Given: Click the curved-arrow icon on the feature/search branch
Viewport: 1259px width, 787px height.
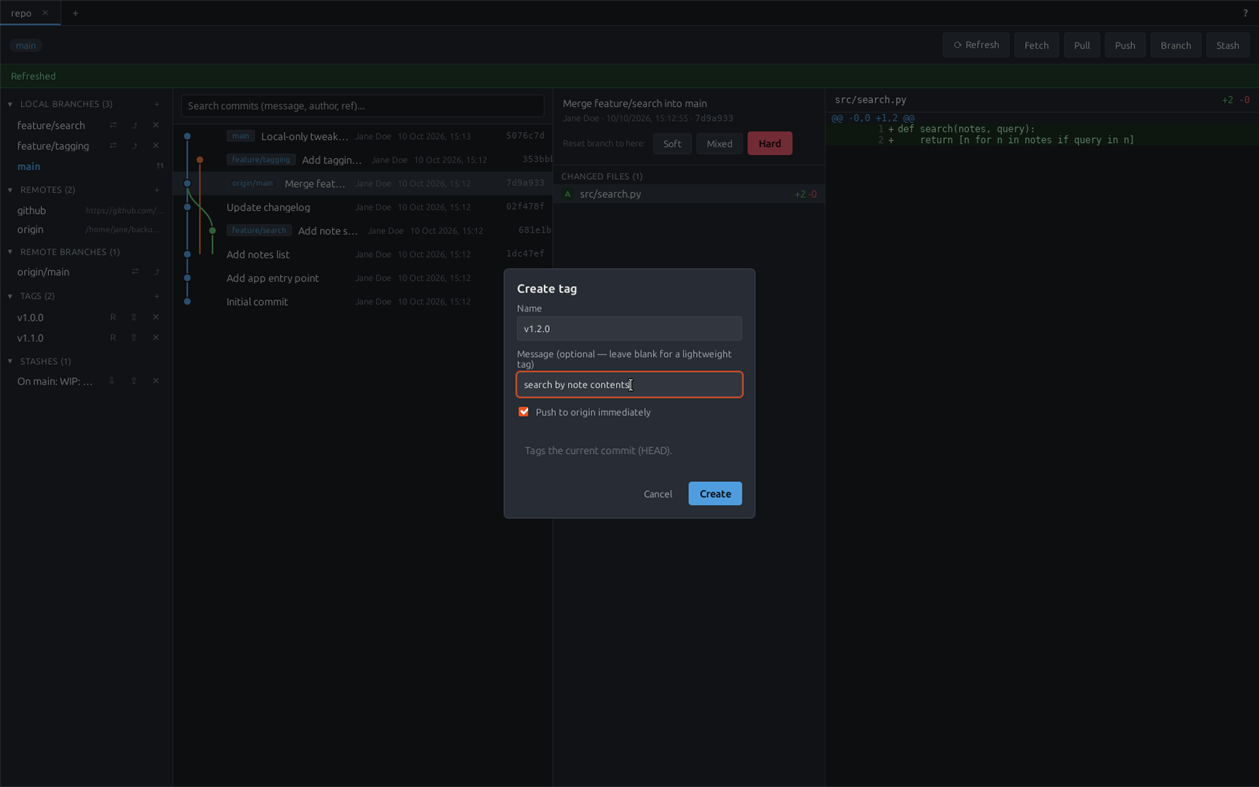Looking at the screenshot, I should pos(134,125).
